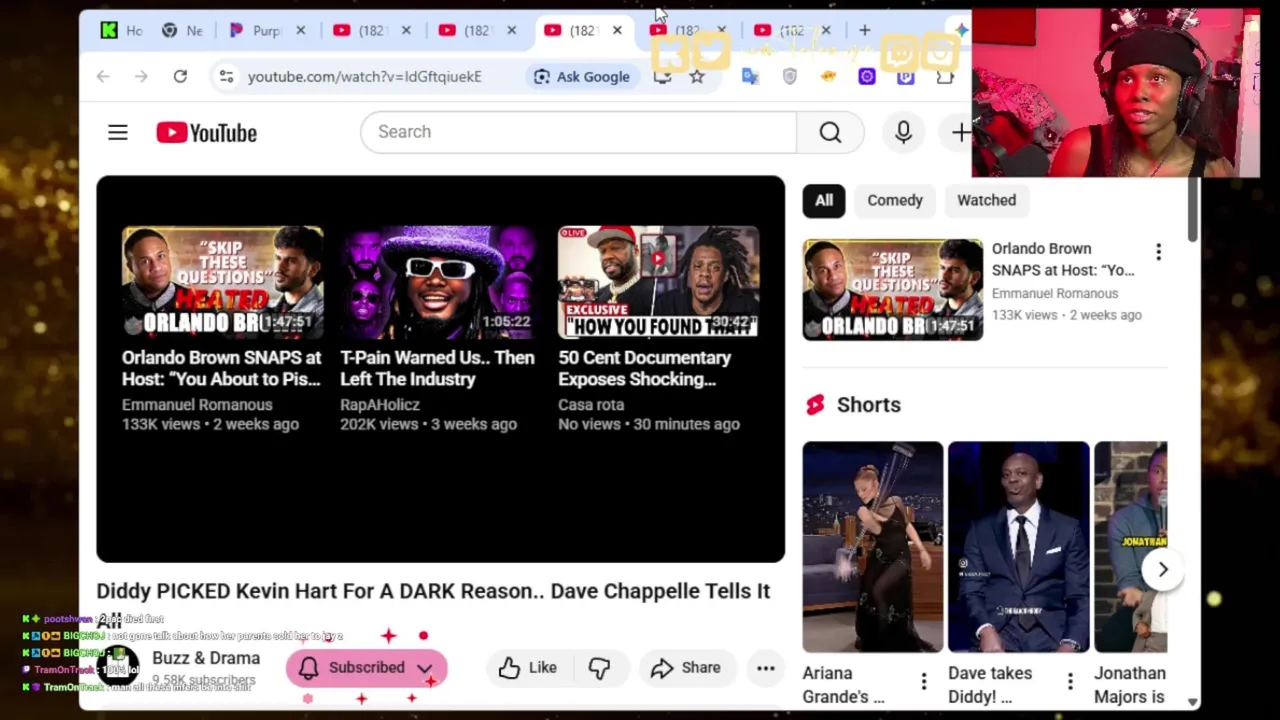Click the Create plus icon
The width and height of the screenshot is (1280, 720).
[x=961, y=132]
